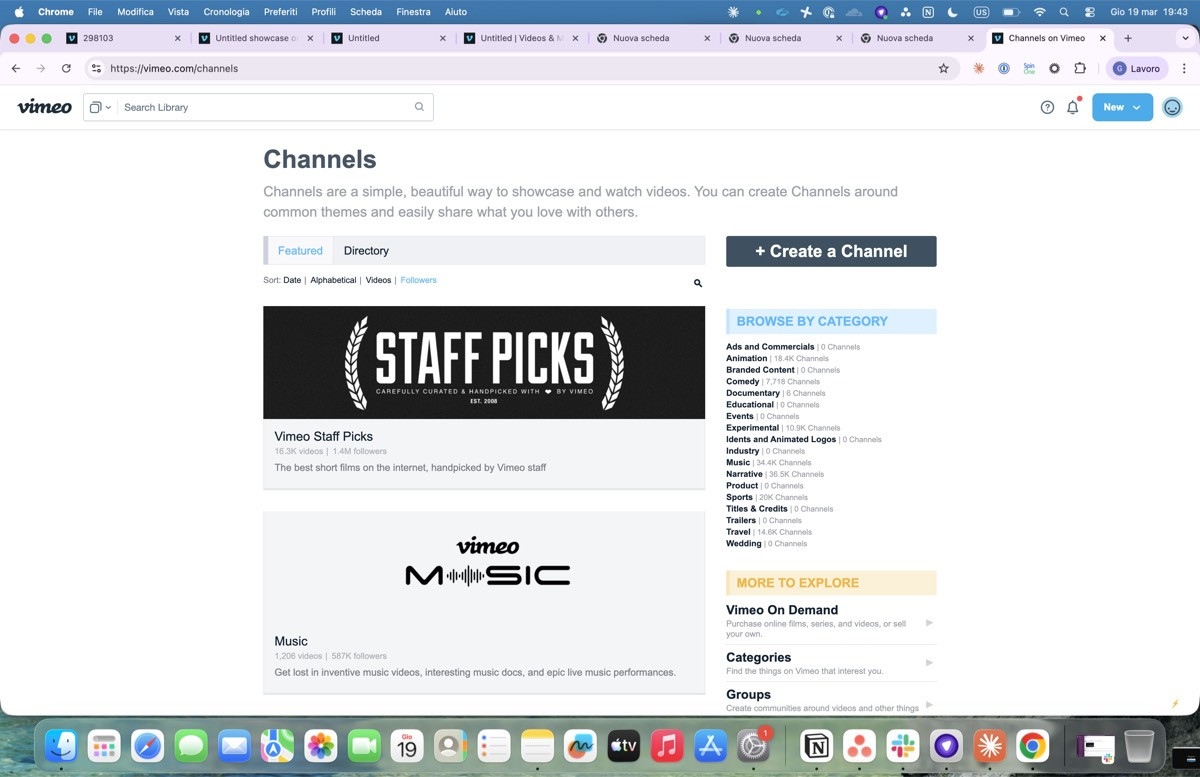This screenshot has height=777, width=1200.
Task: Open the App Store in the Dock
Action: click(710, 745)
